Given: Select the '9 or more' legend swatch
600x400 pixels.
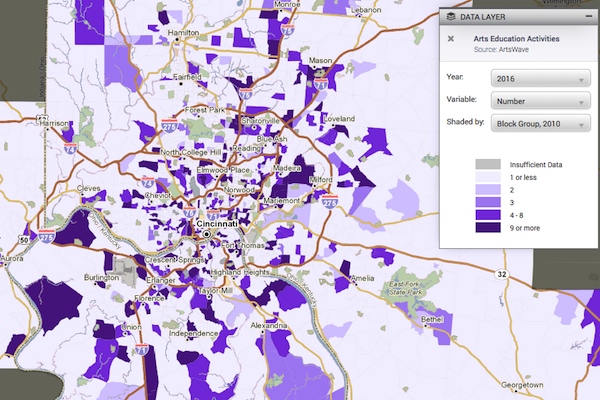Looking at the screenshot, I should pos(486,227).
